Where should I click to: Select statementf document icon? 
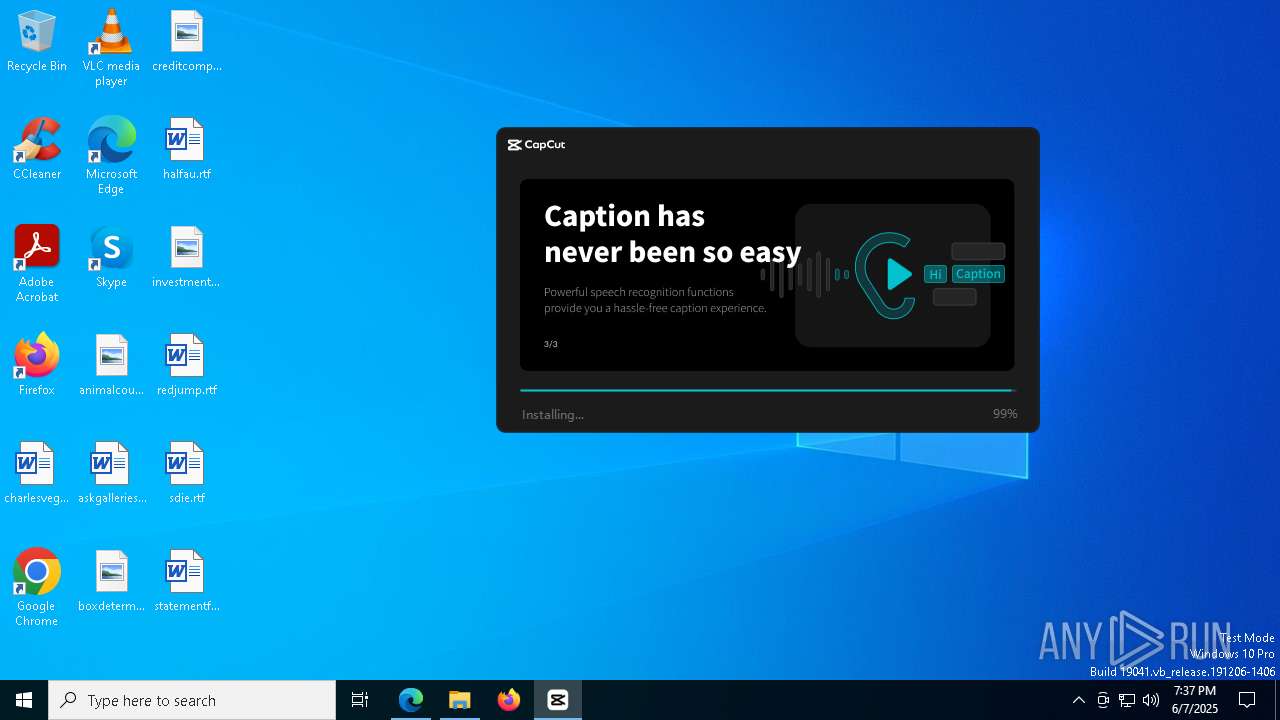click(x=187, y=582)
